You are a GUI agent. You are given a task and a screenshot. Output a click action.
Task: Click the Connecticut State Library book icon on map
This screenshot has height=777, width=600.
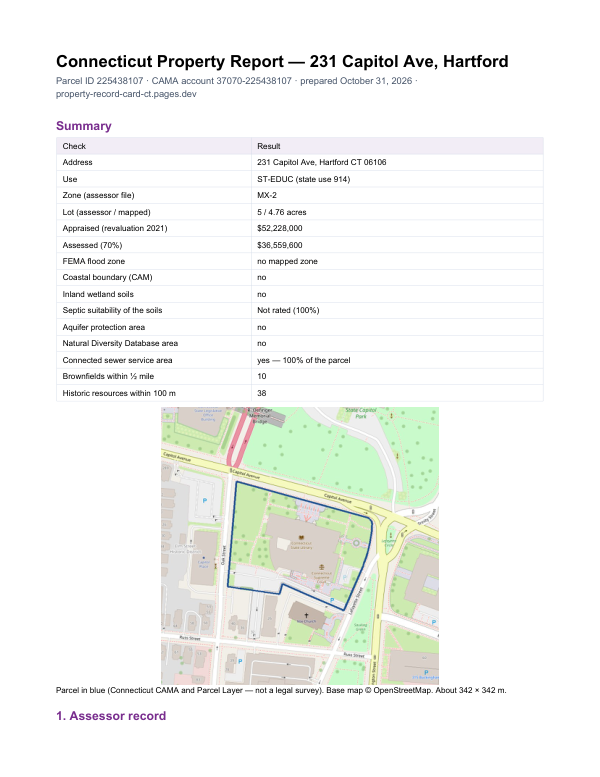click(x=301, y=537)
